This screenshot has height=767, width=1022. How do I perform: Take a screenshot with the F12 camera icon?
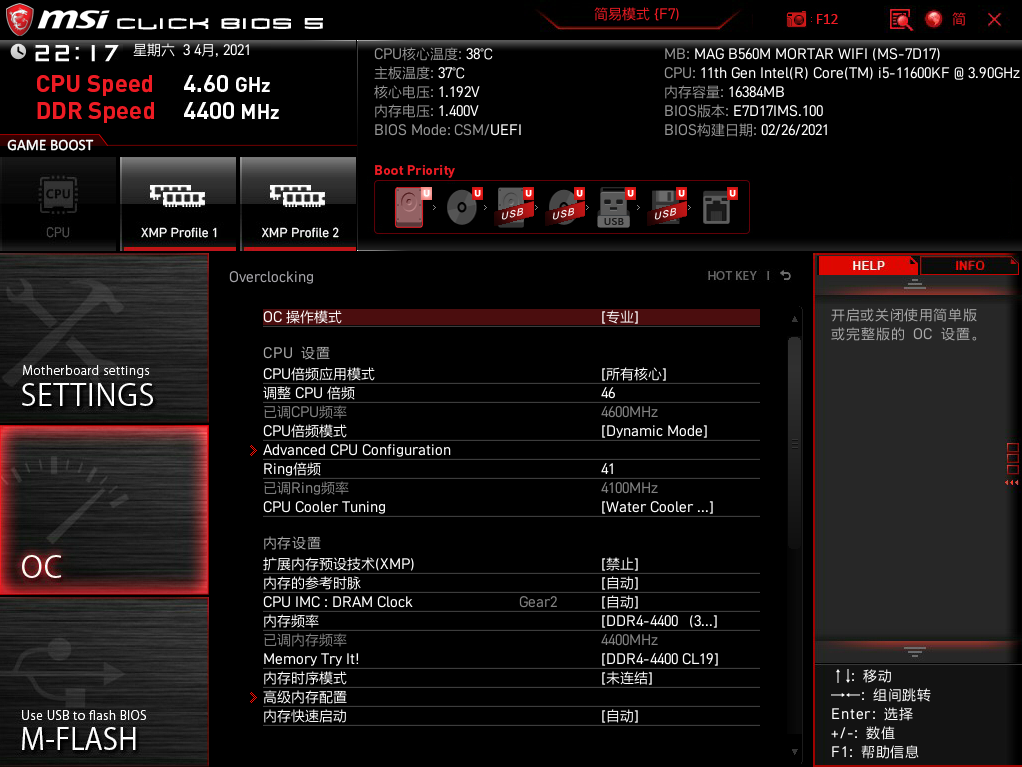796,20
